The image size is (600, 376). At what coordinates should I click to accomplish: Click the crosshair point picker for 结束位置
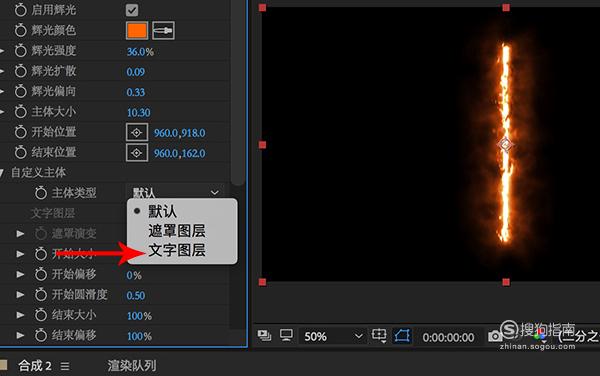point(137,153)
